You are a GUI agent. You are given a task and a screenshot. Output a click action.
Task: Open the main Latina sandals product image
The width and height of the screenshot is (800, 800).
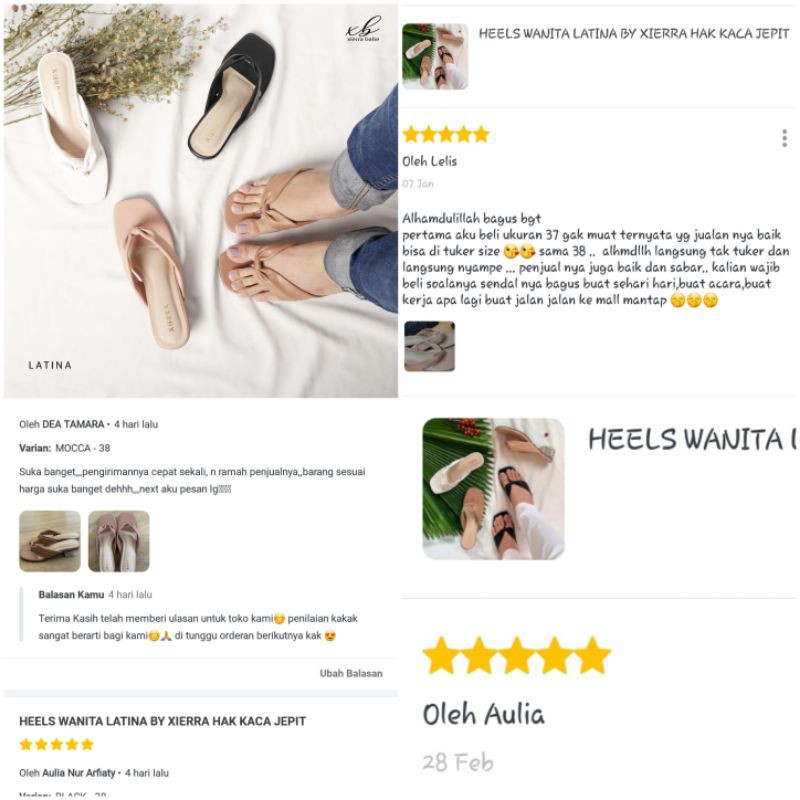coord(201,201)
